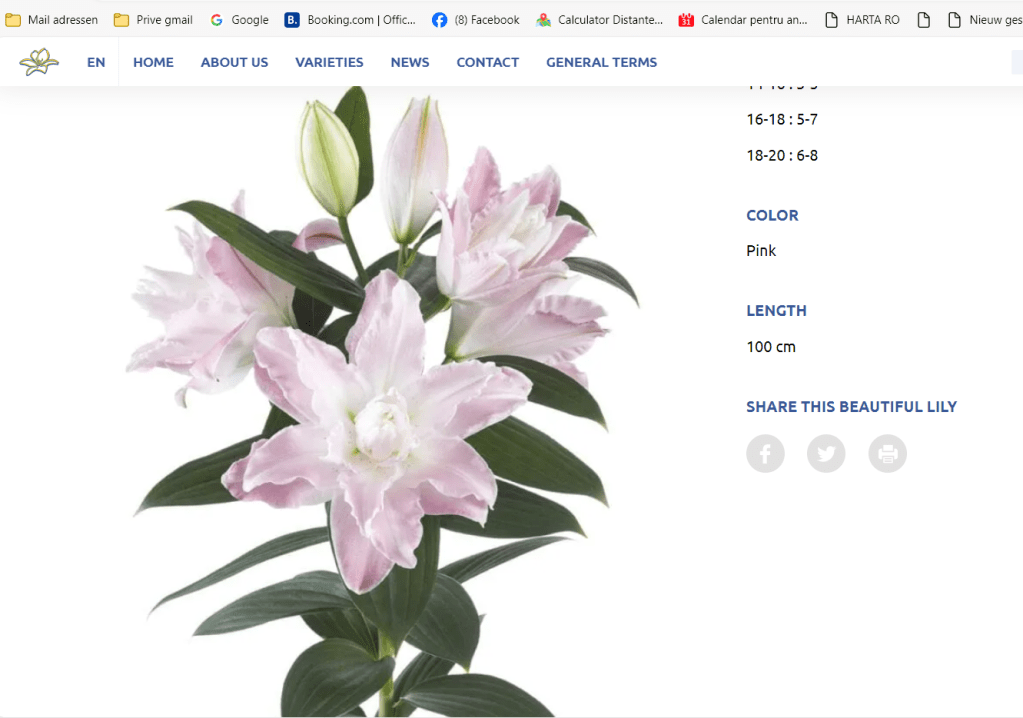This screenshot has width=1023, height=718.
Task: Open the Booking.com bookmark
Action: [x=349, y=20]
